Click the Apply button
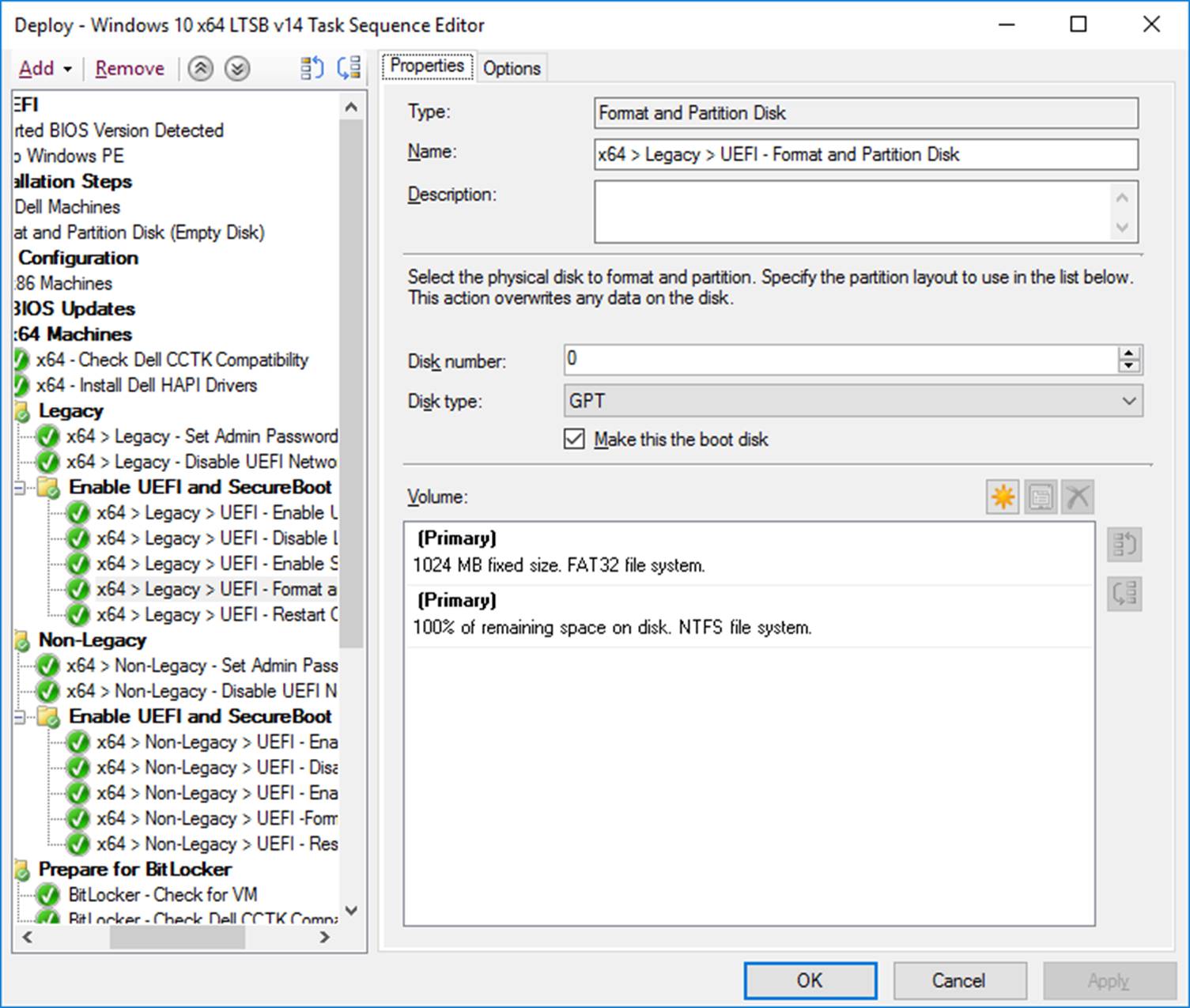 pos(1109,980)
